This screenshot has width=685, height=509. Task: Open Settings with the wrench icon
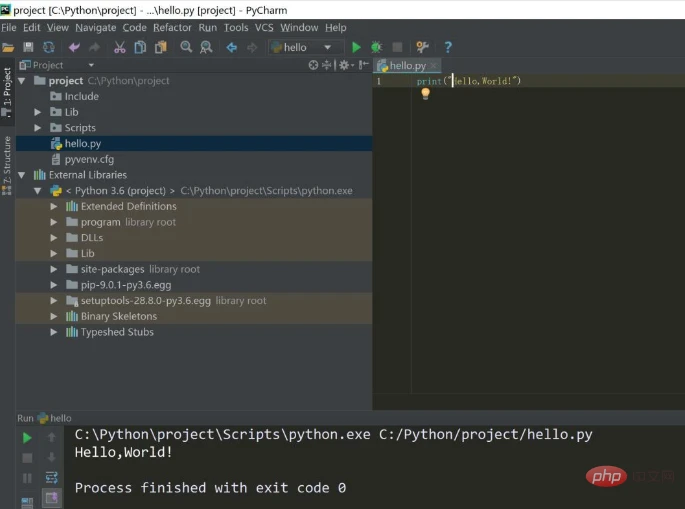[422, 47]
